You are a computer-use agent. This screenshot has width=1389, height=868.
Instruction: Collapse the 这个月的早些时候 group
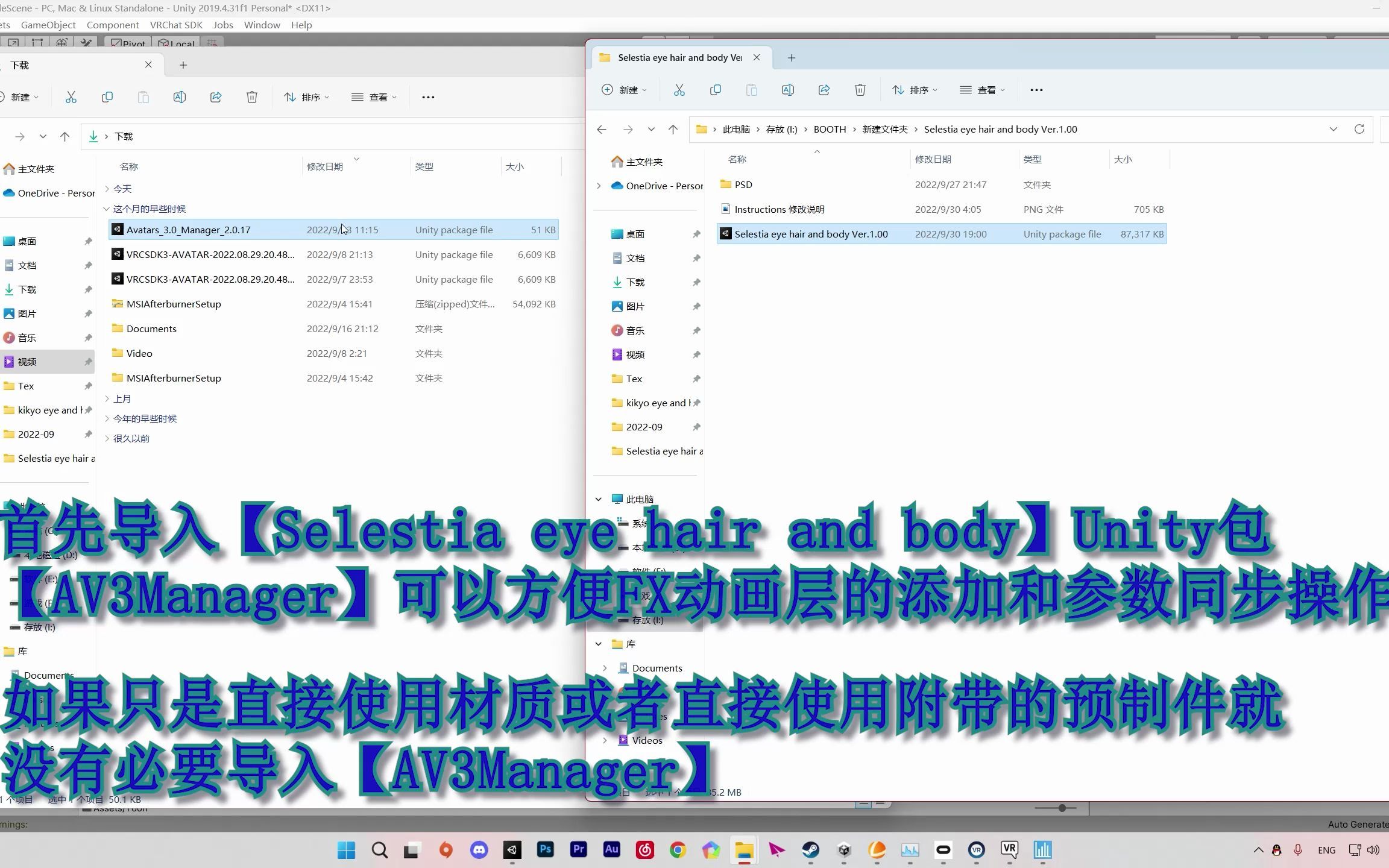107,209
